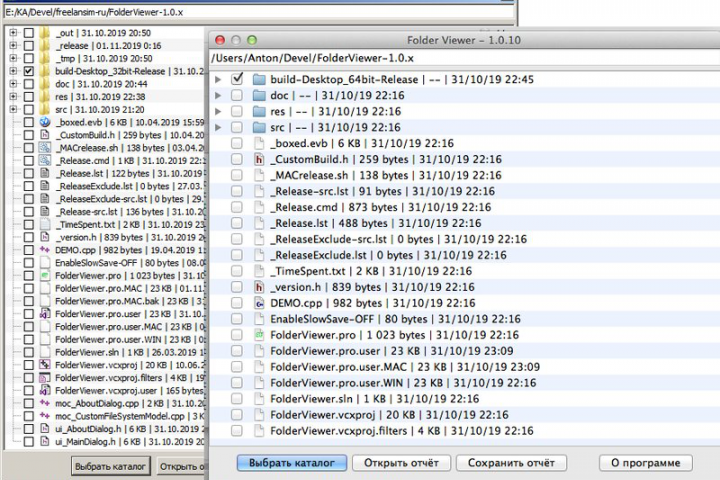
Task: Click the FolderViewer.vcxproj icon in Windows window
Action: point(45,365)
